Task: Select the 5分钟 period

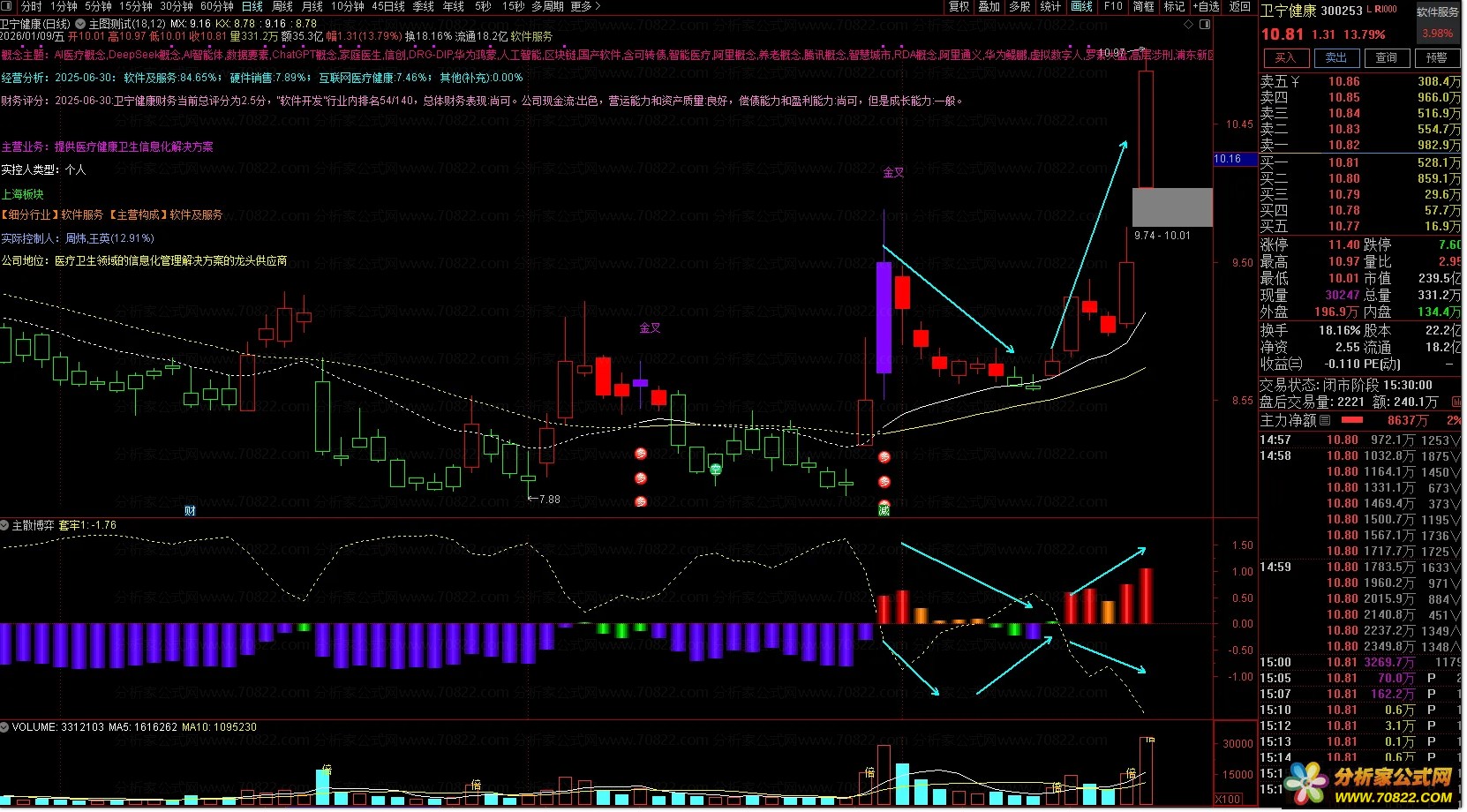Action: point(98,6)
